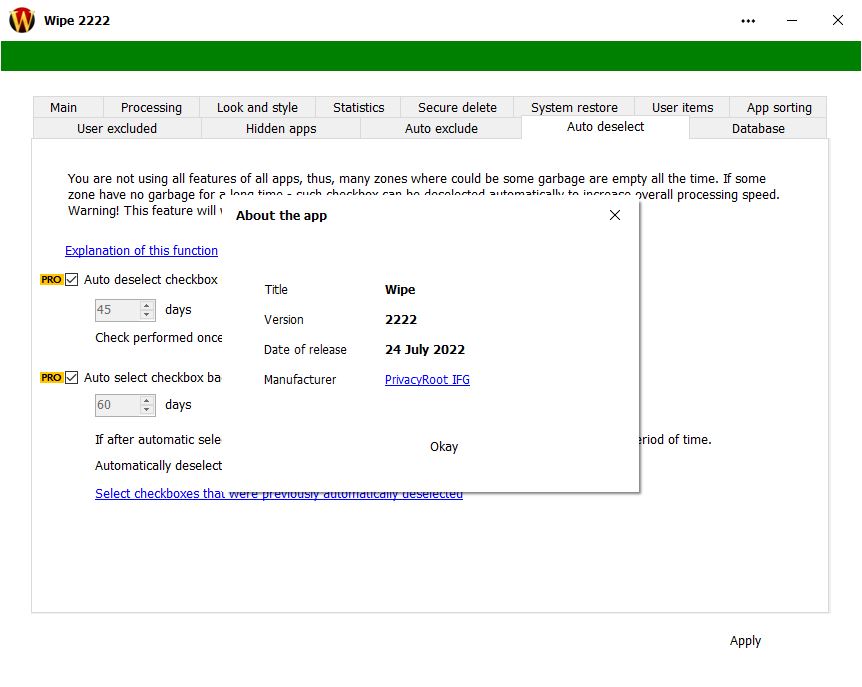Image resolution: width=862 pixels, height=687 pixels.
Task: Open the Explanation of this function link
Action: click(141, 251)
